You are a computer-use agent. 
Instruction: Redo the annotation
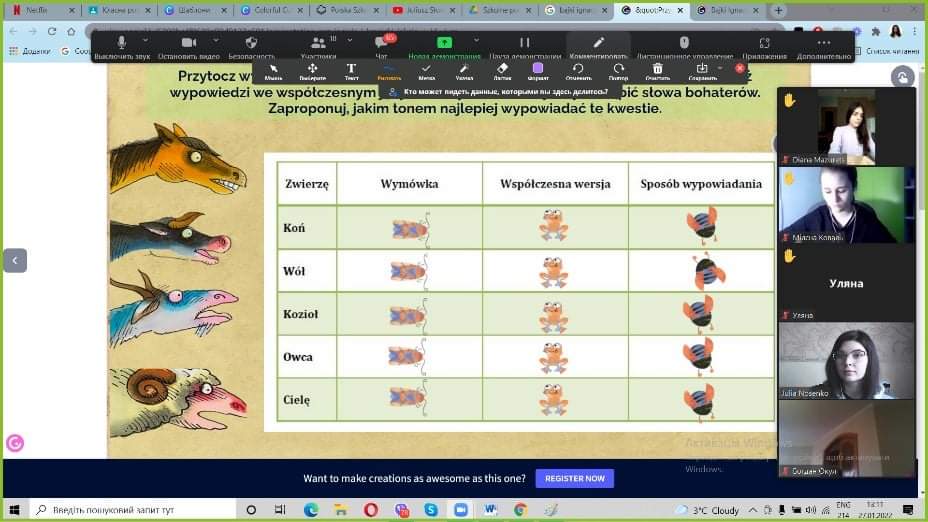[618, 72]
